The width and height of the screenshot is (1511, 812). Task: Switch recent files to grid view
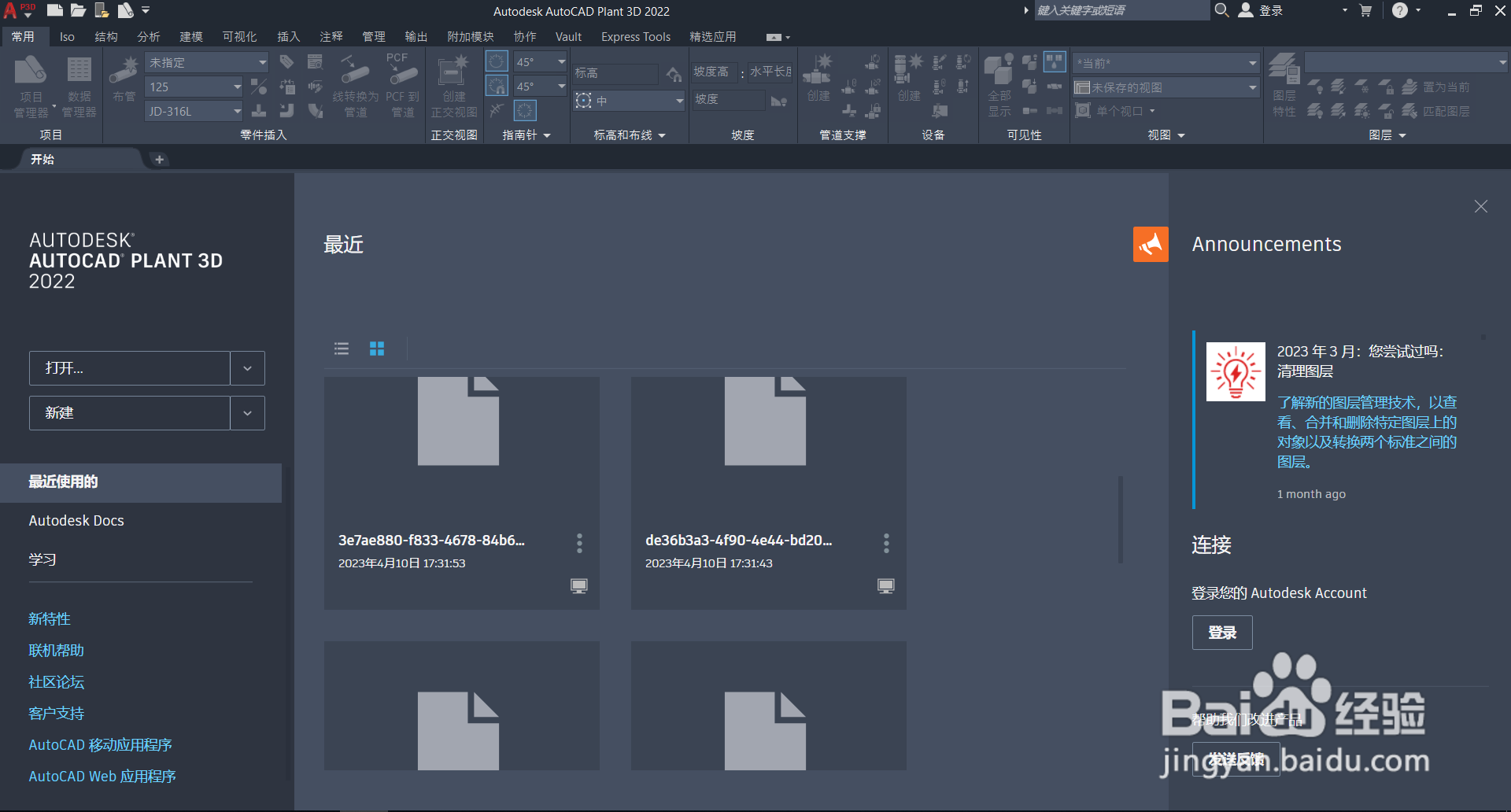[x=377, y=349]
